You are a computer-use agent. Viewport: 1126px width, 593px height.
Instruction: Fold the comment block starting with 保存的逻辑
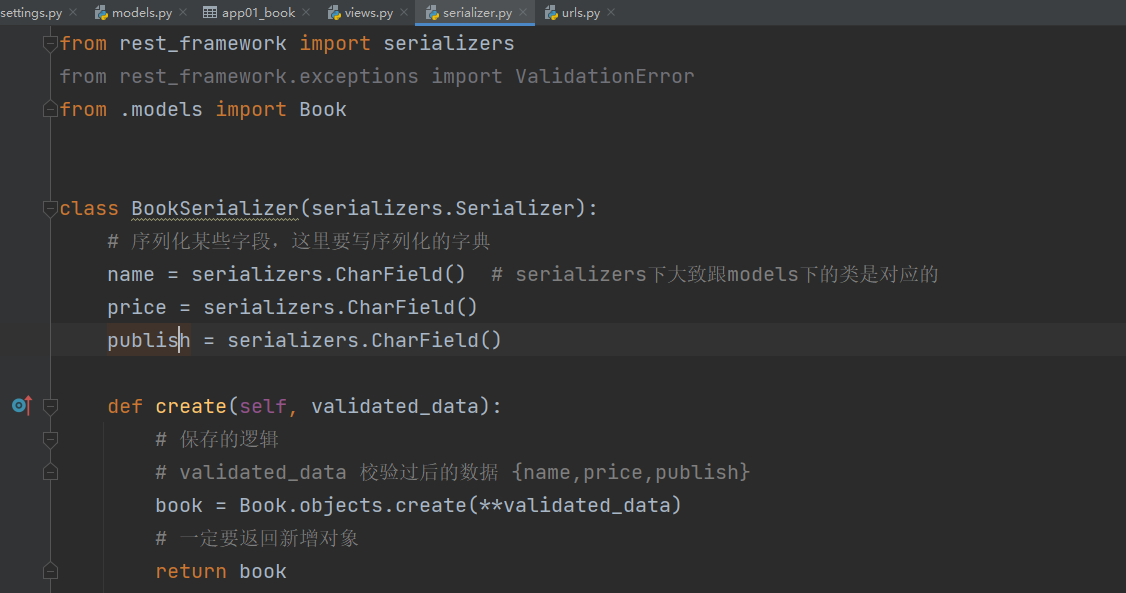50,440
